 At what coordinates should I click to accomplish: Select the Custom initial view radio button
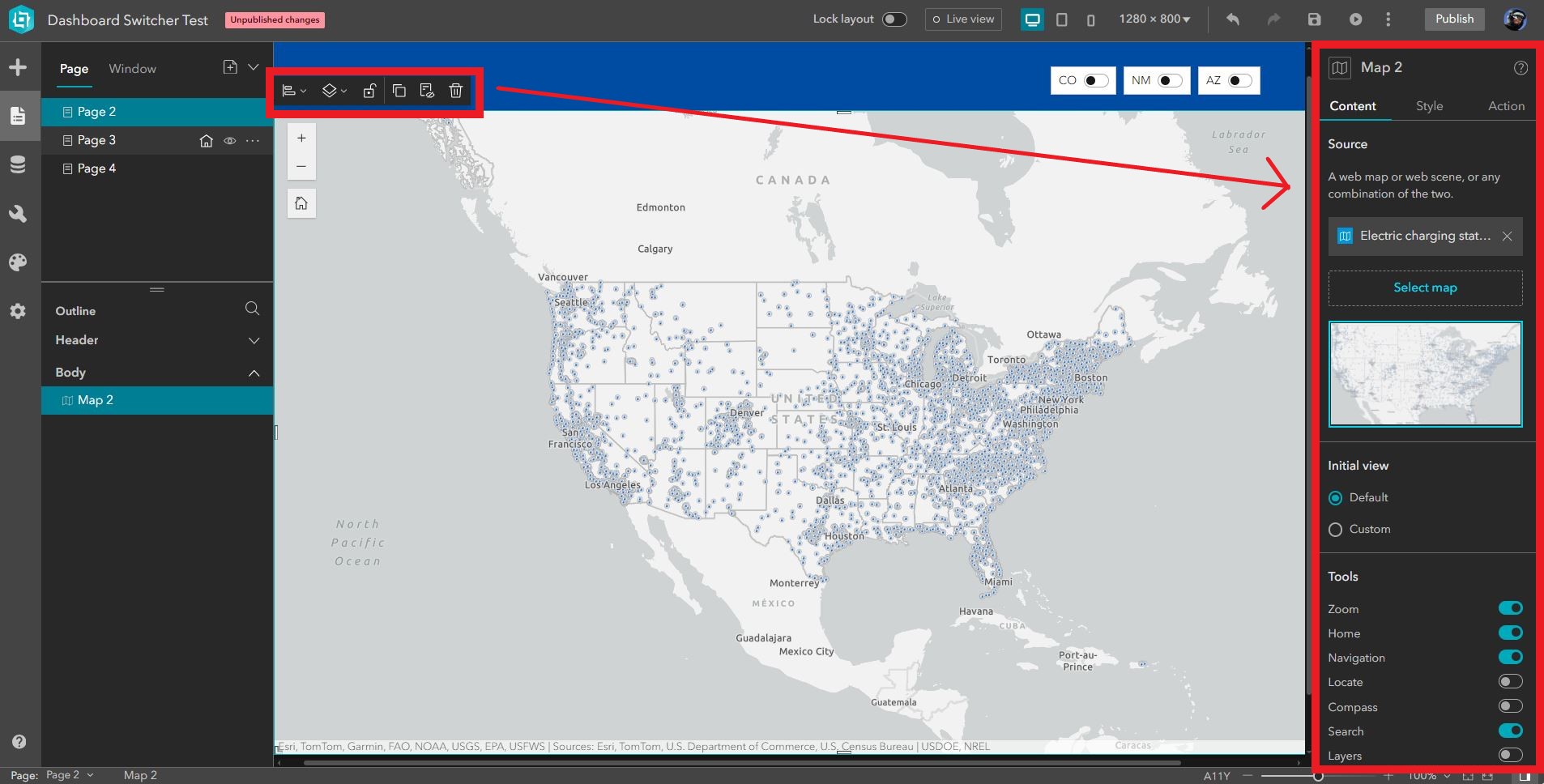point(1335,529)
